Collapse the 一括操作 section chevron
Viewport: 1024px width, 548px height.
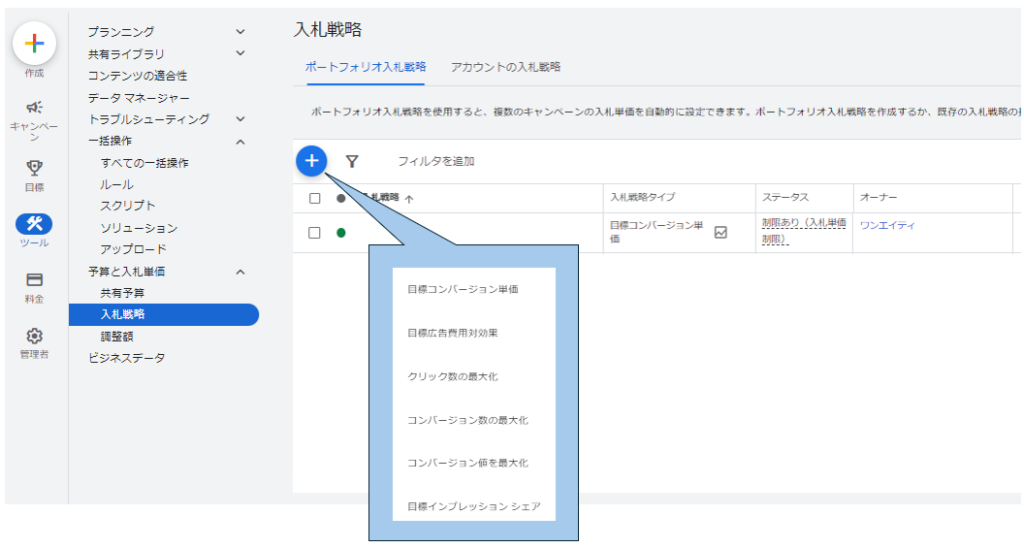point(240,141)
